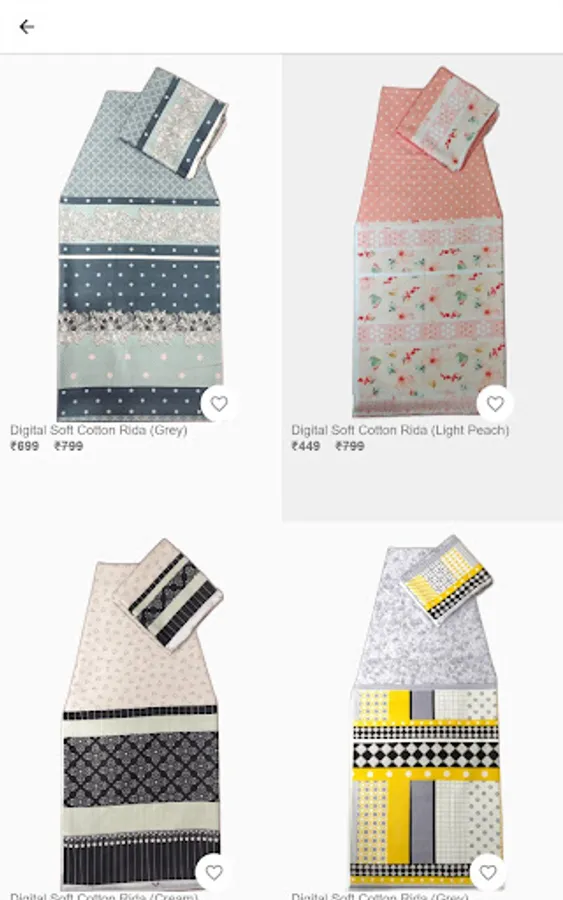563x900 pixels.
Task: Select the partially visible Cream rida title
Action: pyautogui.click(x=104, y=896)
